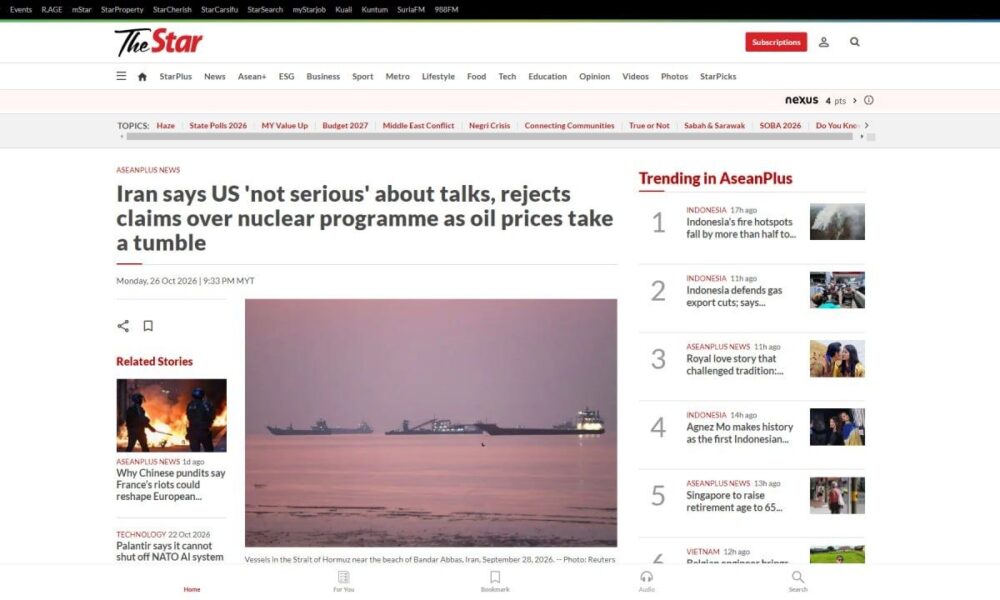Read 'Agnez Mo makes history' trending story
1000x600 pixels.
click(740, 433)
